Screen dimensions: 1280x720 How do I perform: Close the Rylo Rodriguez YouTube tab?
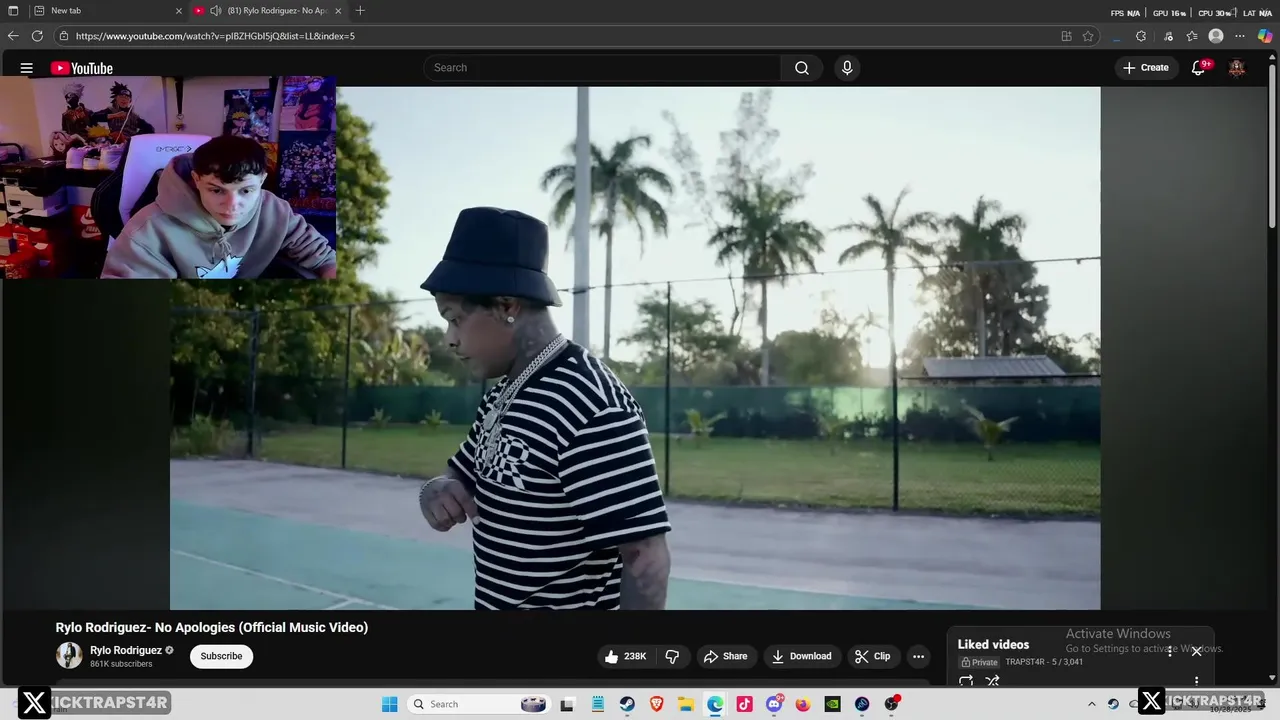click(x=338, y=11)
